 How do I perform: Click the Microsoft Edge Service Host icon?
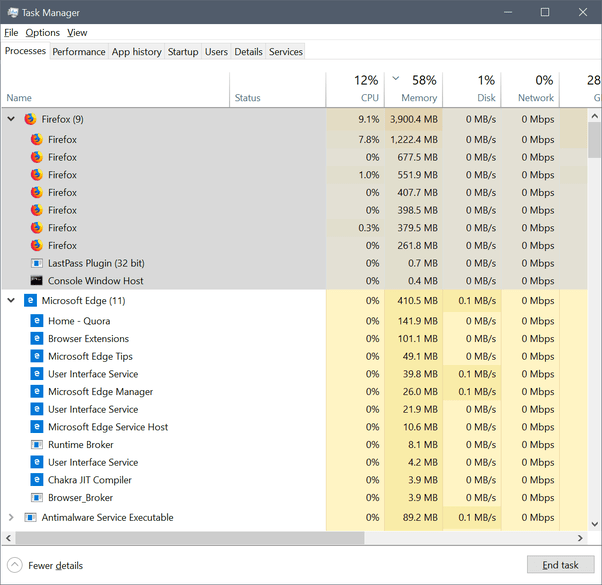36,426
